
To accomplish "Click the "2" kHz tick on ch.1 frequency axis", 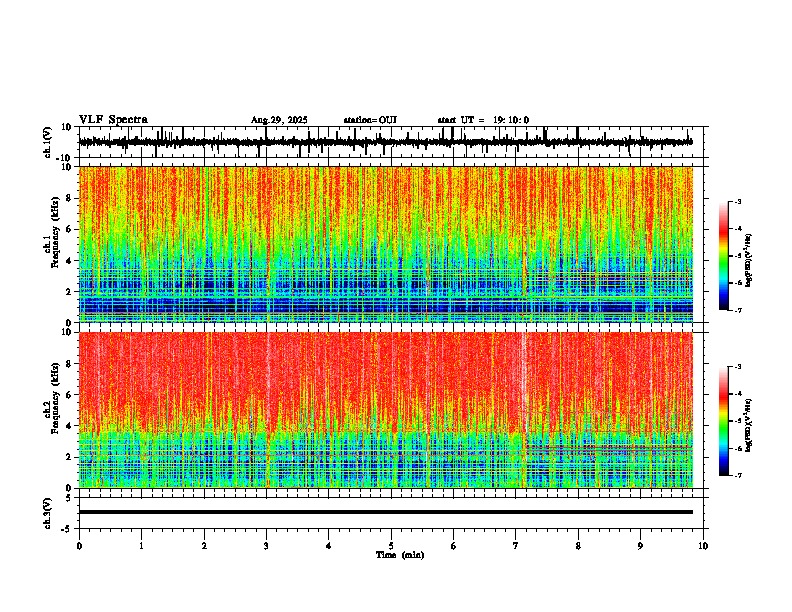I will coord(70,292).
